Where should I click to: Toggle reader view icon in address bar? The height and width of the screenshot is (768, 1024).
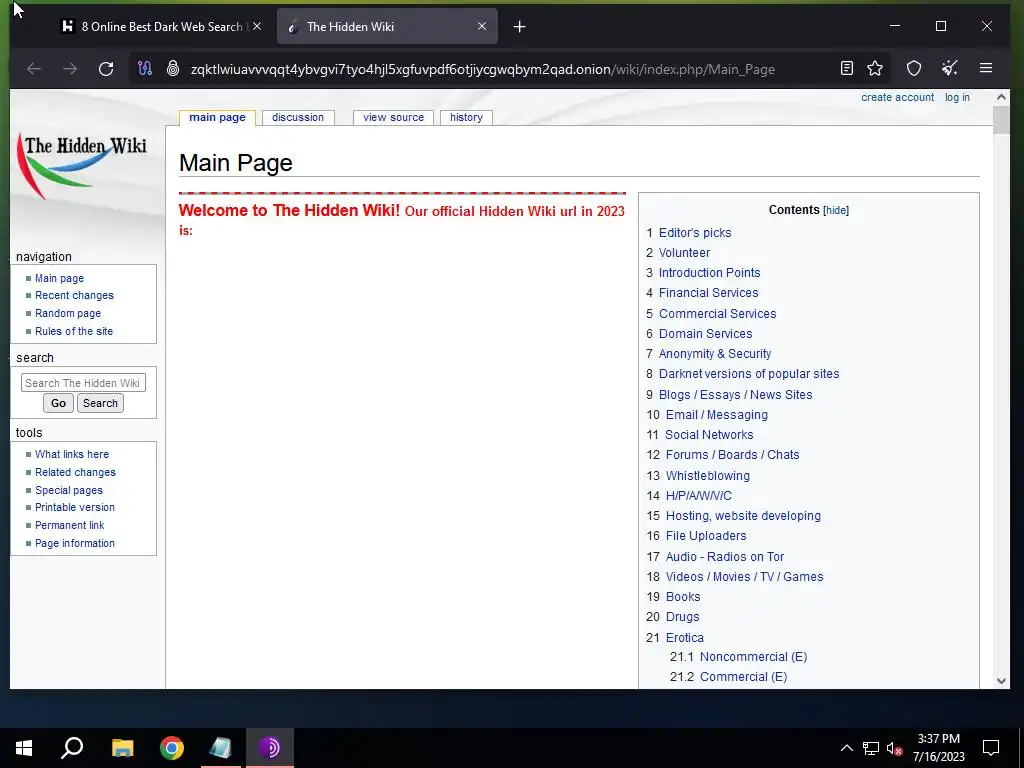pos(846,69)
